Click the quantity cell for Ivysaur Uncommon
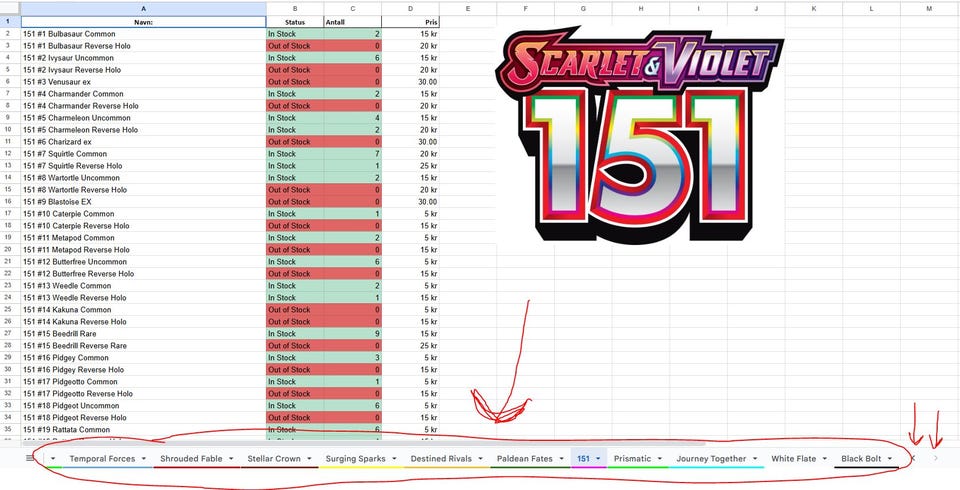The height and width of the screenshot is (490, 960). 353,58
